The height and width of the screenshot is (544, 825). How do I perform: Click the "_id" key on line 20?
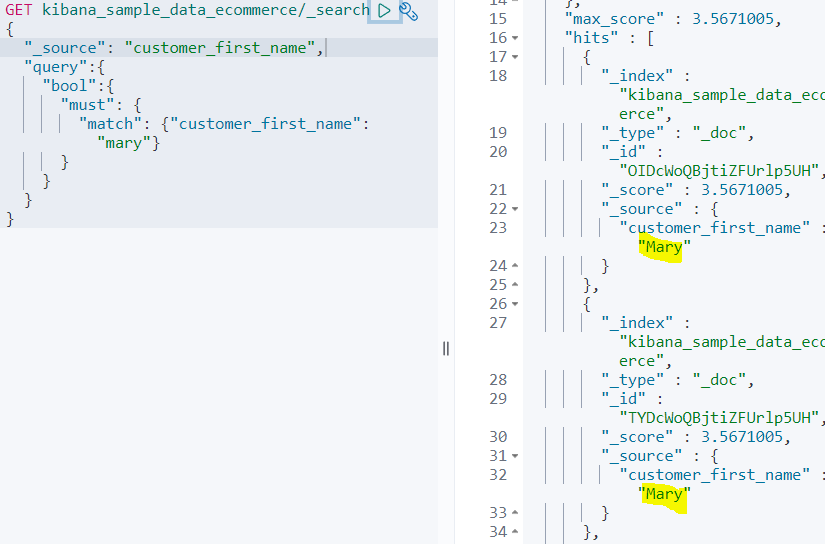pos(623,152)
